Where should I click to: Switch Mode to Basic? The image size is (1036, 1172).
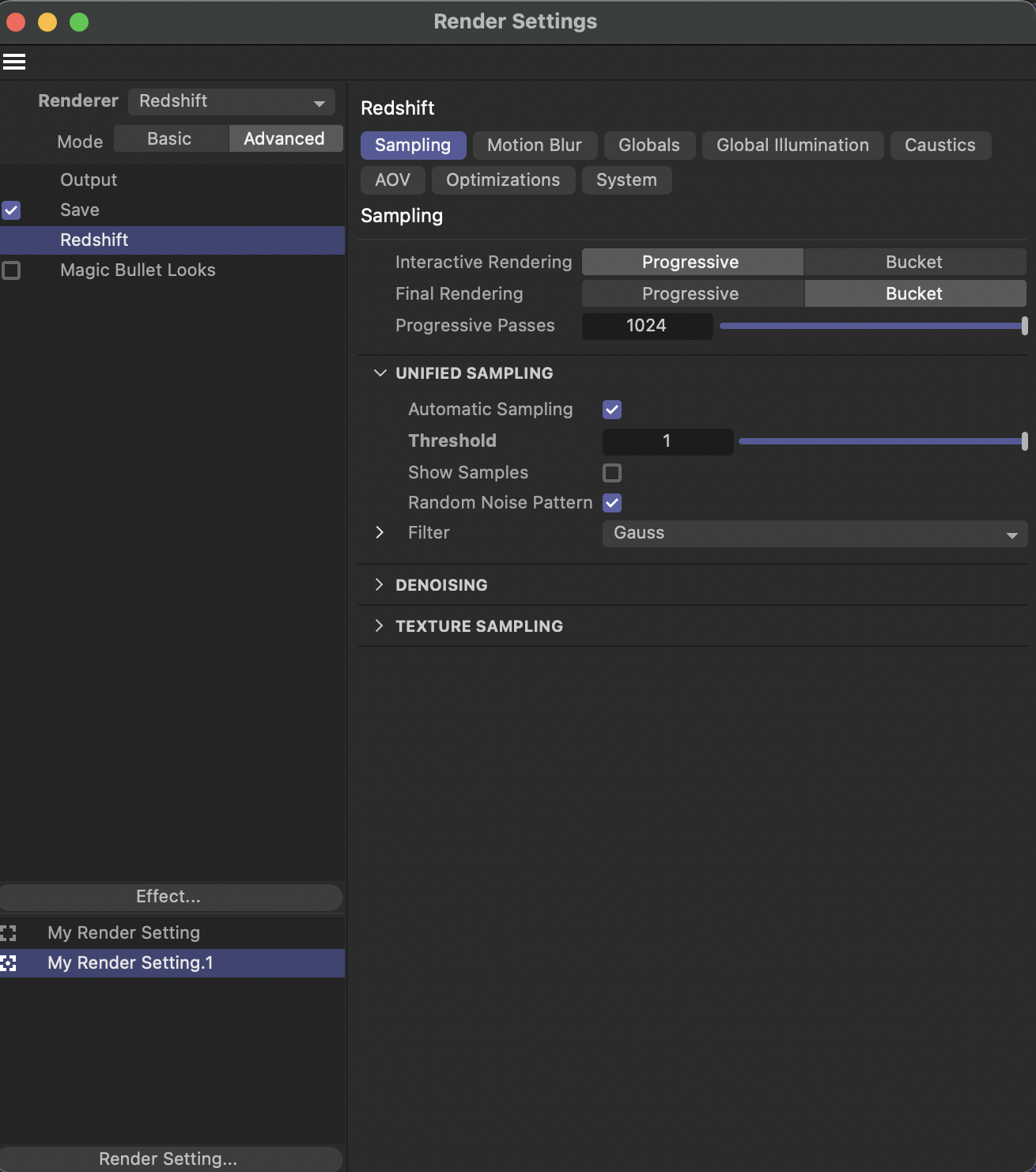point(169,138)
